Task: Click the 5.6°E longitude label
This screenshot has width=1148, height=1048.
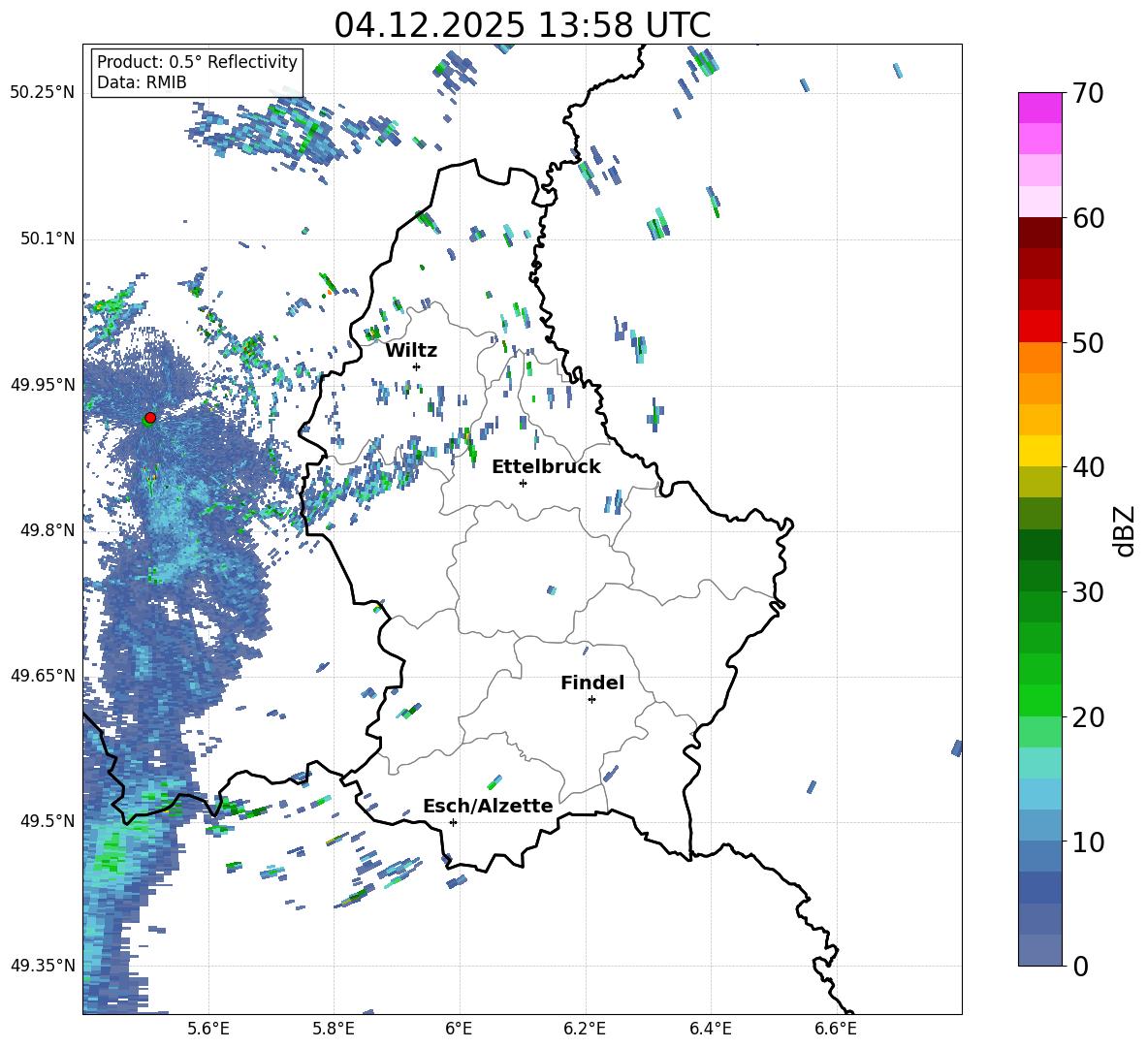Action: [x=208, y=1029]
